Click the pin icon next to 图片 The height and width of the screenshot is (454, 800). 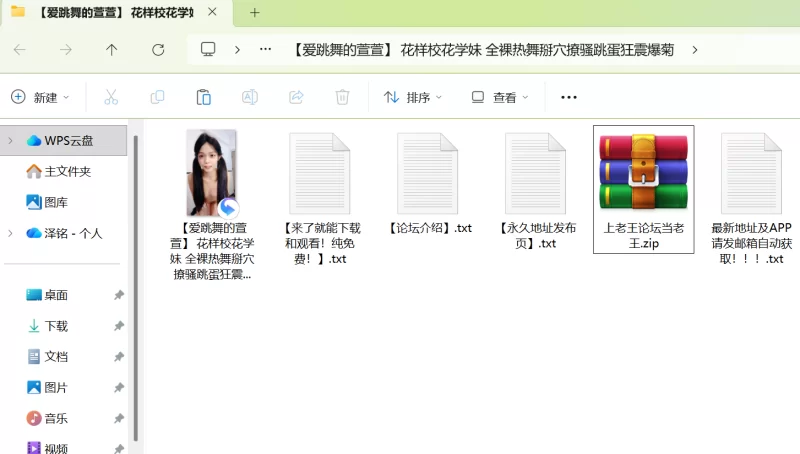pyautogui.click(x=118, y=388)
